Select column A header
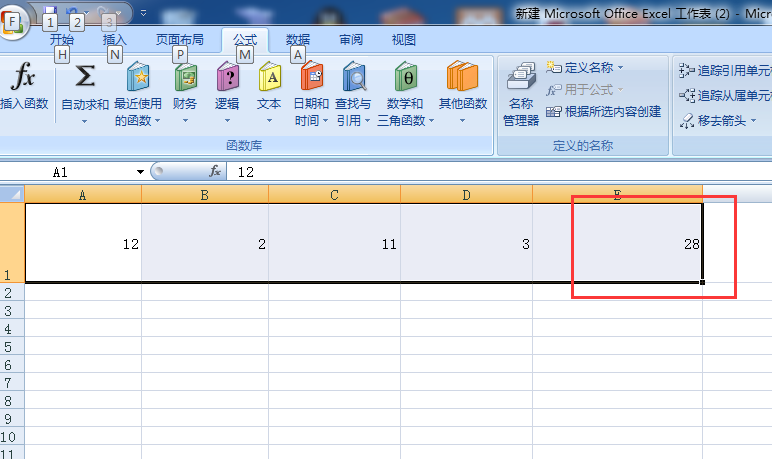The image size is (772, 459). tap(83, 195)
